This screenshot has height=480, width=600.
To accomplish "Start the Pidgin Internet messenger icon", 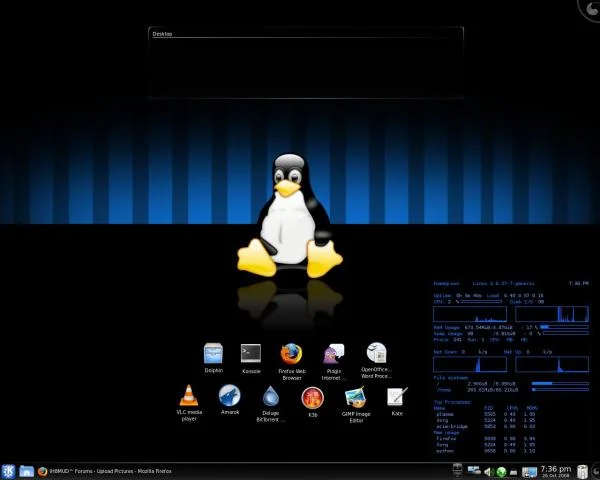I will (334, 361).
